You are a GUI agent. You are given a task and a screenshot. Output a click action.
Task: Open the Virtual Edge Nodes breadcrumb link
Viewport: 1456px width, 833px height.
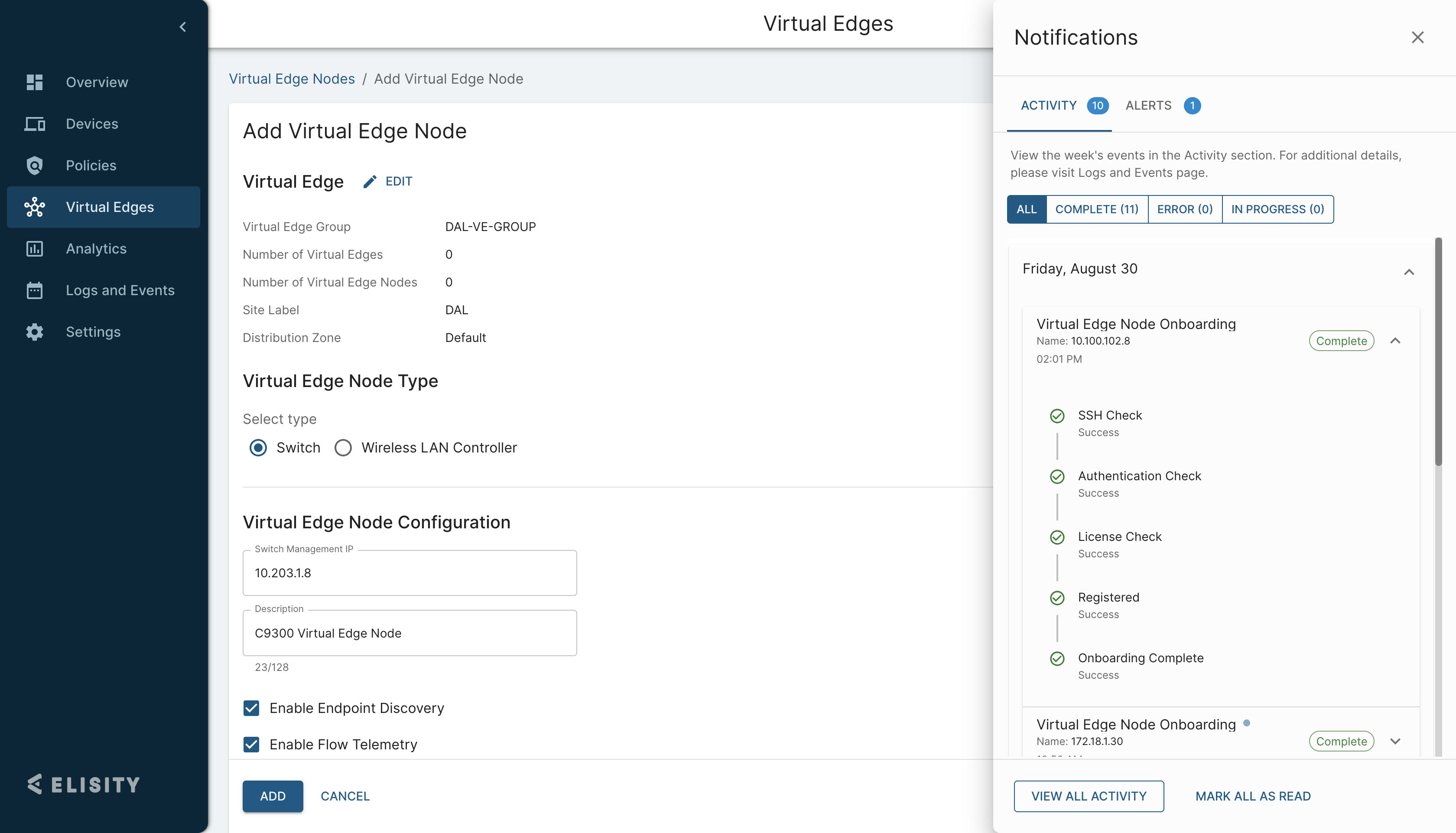[292, 79]
